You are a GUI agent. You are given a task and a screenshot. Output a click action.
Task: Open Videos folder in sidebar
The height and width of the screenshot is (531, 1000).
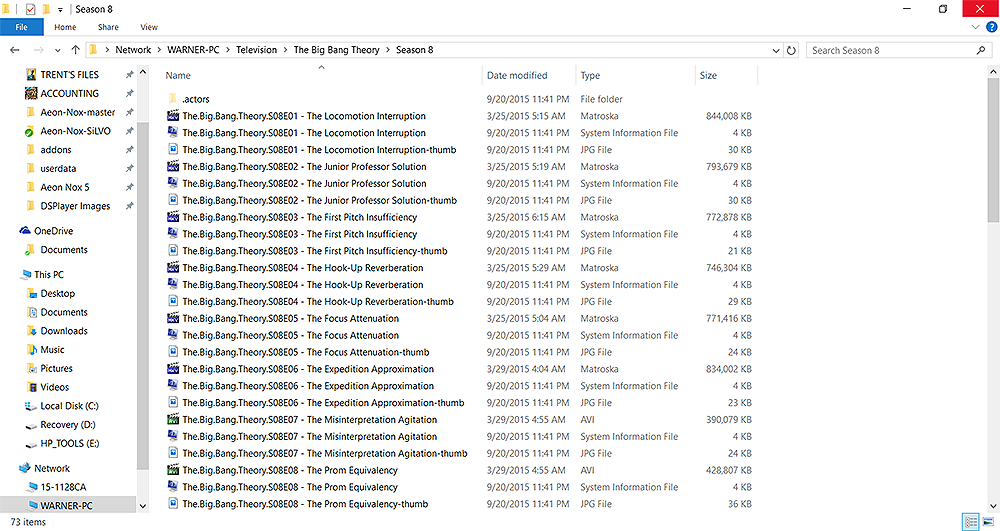coord(54,387)
